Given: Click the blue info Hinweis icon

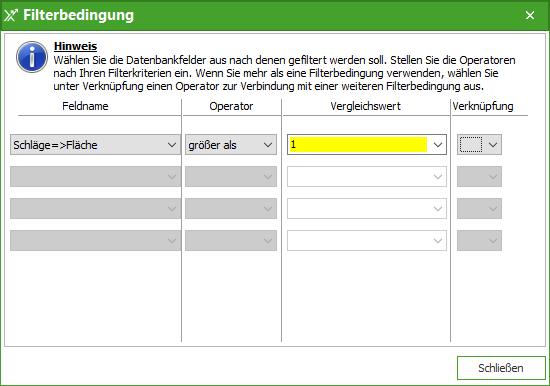Looking at the screenshot, I should pos(32,57).
